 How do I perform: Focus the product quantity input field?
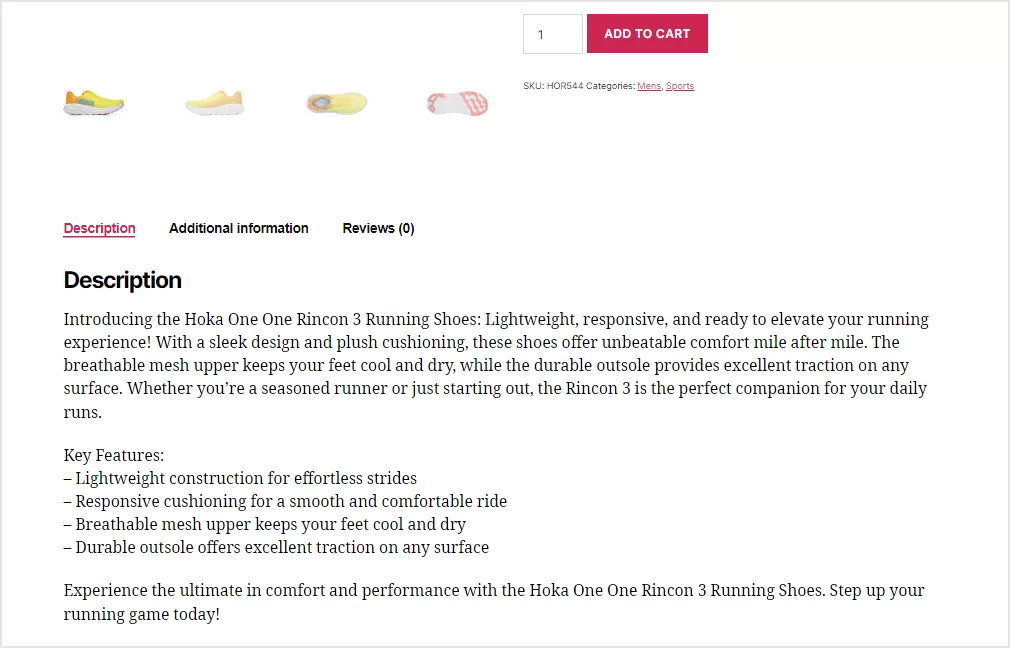552,34
